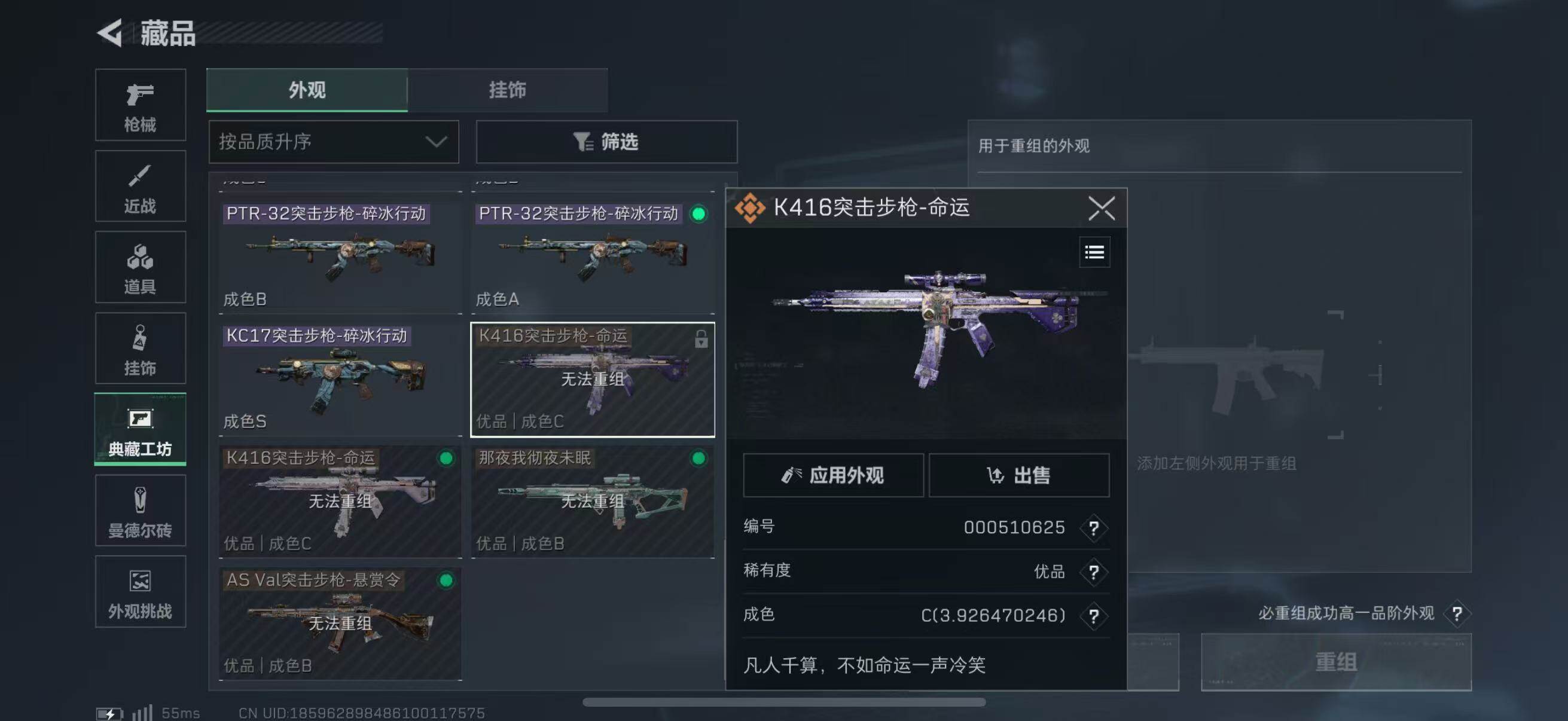Image resolution: width=1568 pixels, height=721 pixels.
Task: Open the 筛选 filter options
Action: coord(606,142)
